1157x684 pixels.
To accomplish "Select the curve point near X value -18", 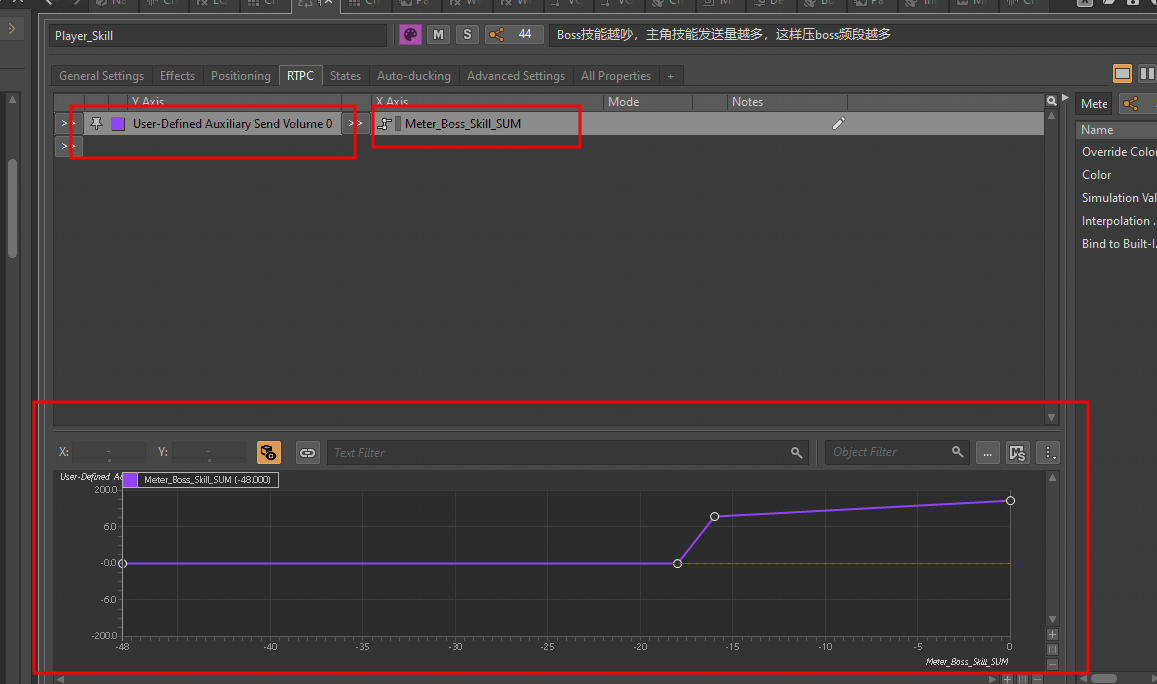I will coord(677,564).
